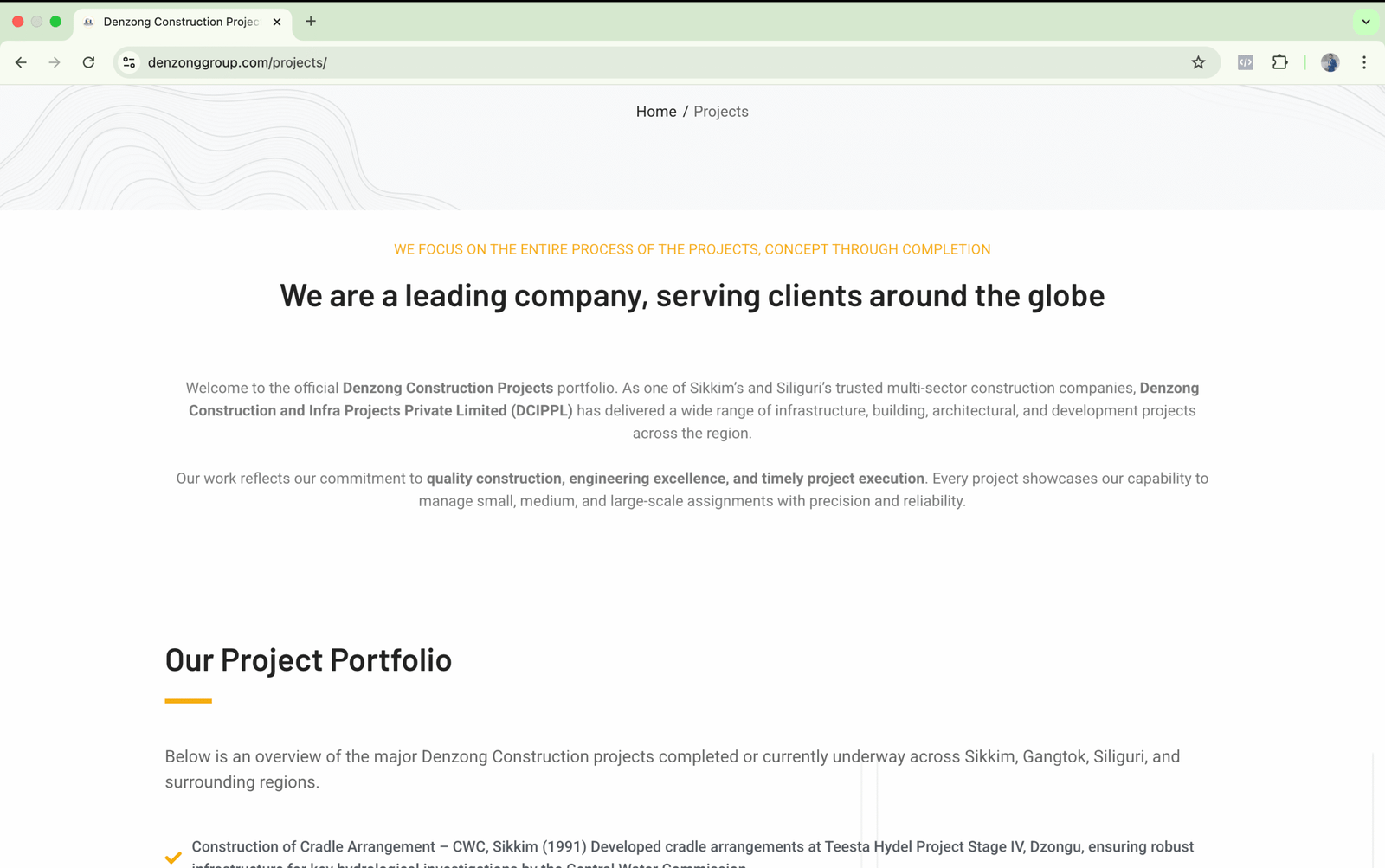This screenshot has width=1385, height=868.
Task: Reload the current page
Action: (x=88, y=62)
